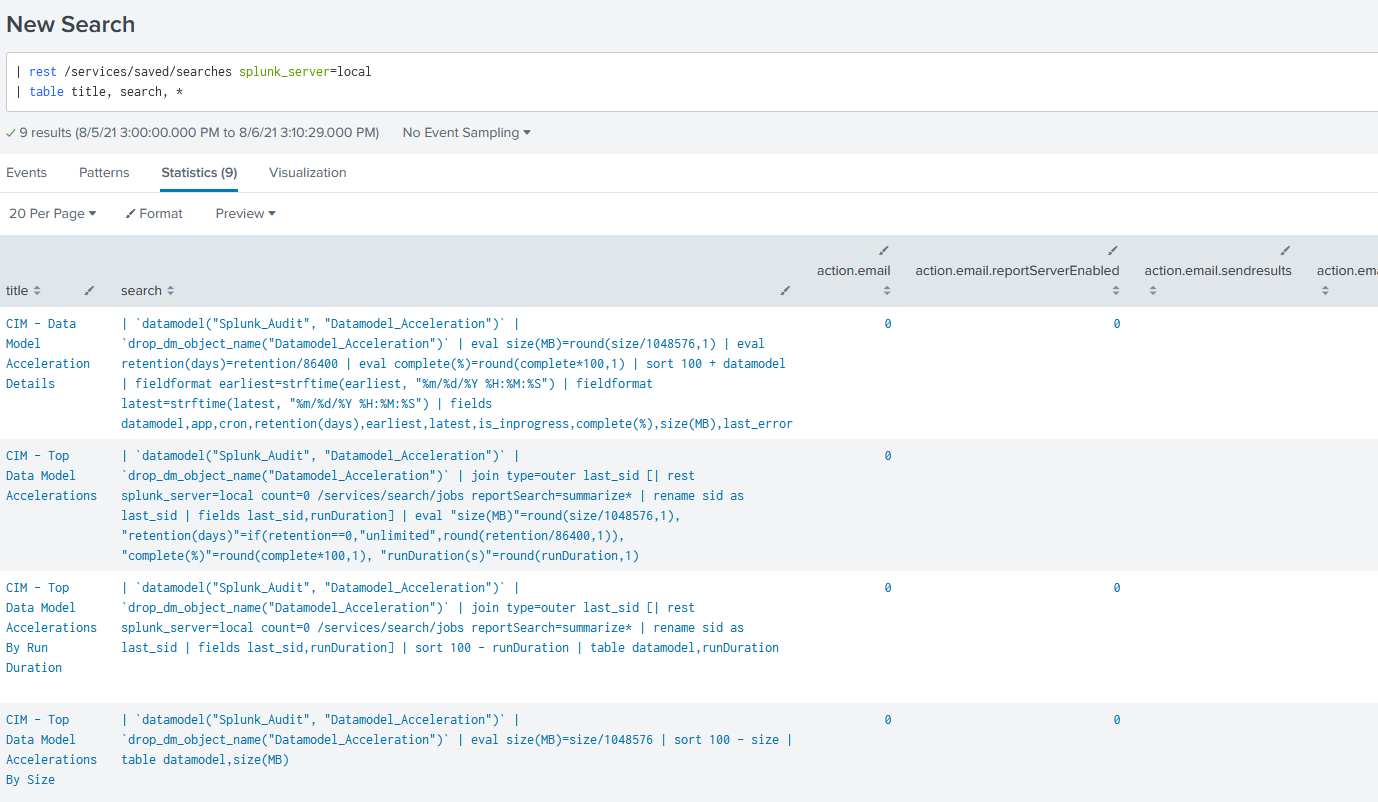
Task: Click the pencil icon beside Format
Action: coord(129,213)
